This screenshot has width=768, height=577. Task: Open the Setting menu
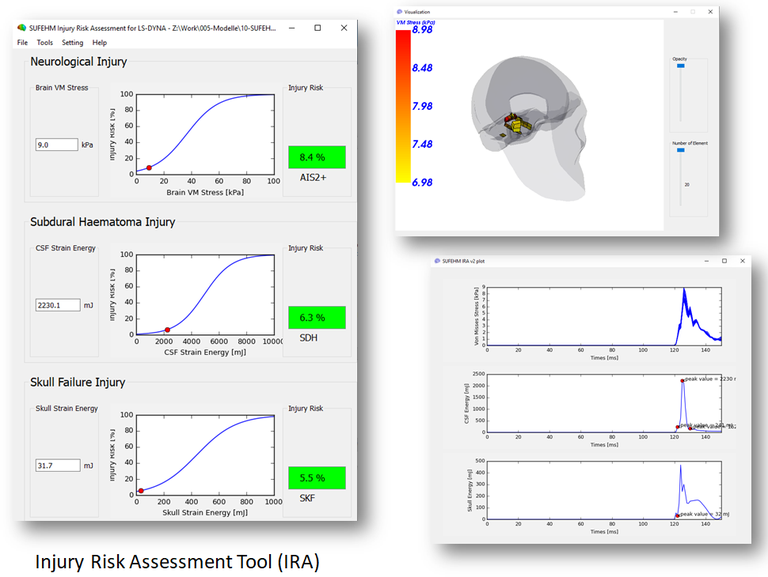72,43
